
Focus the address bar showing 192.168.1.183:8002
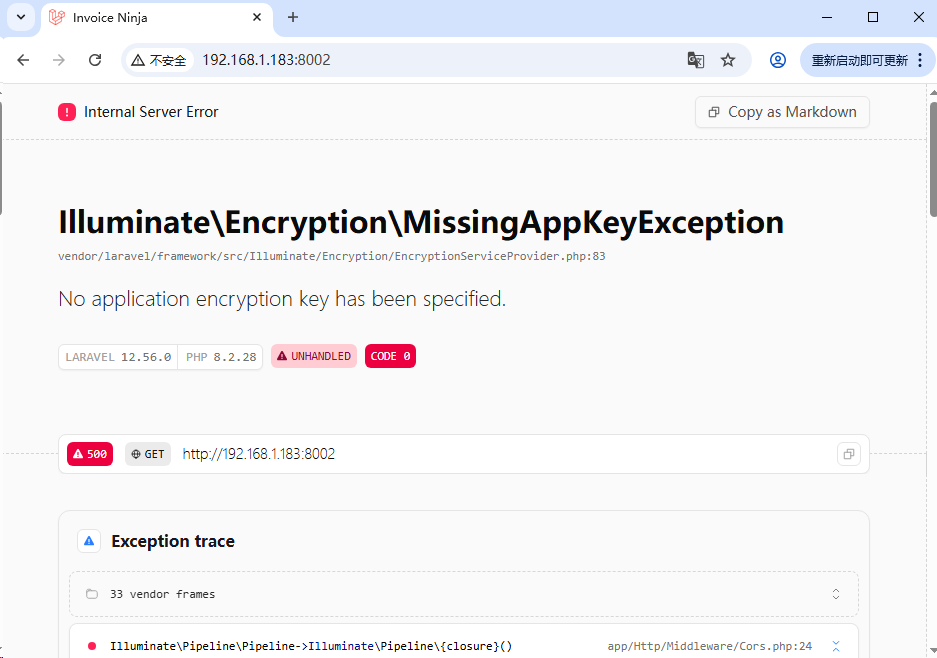click(x=400, y=60)
